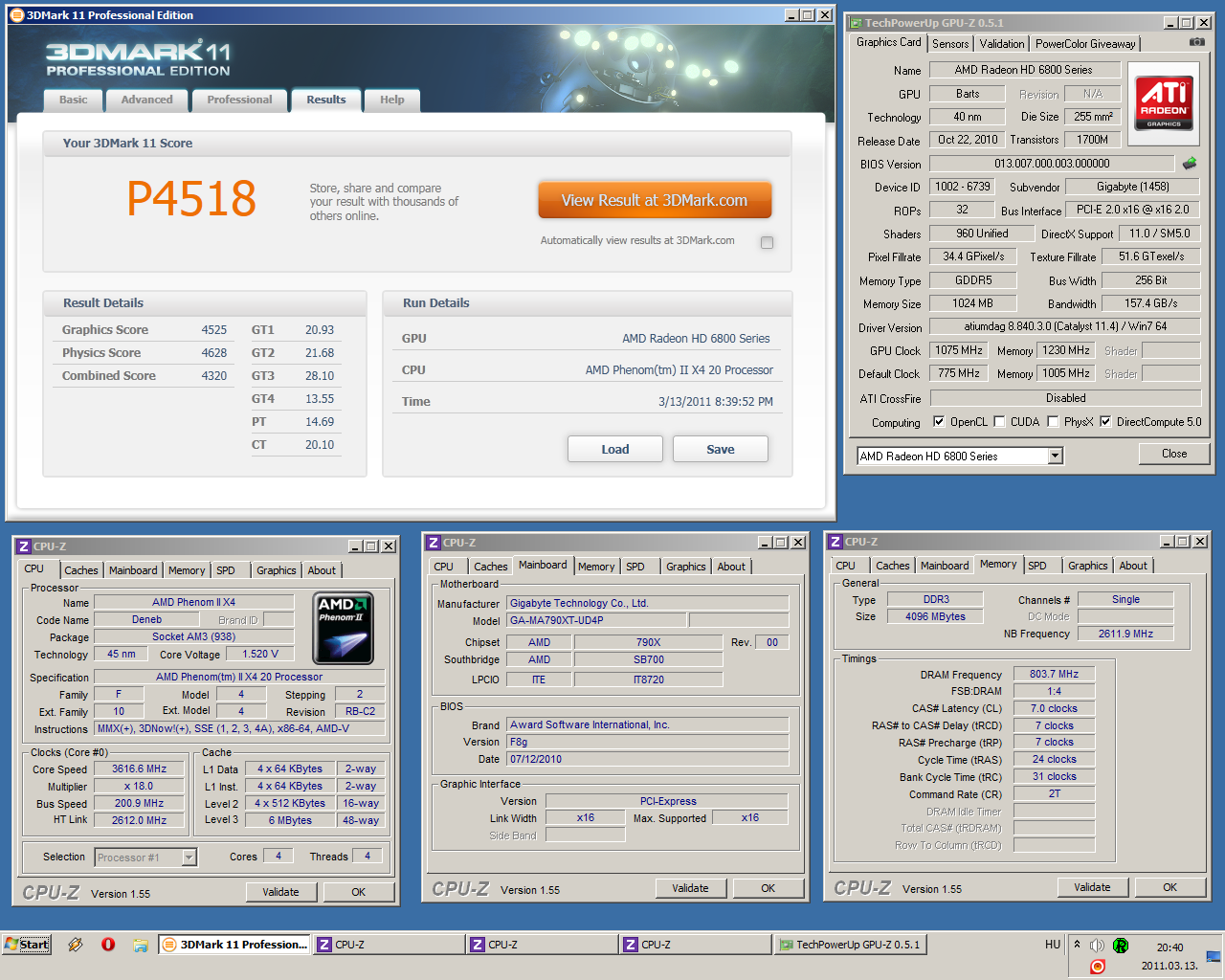
Task: Click CPU-Z icon in the Memory window's title bar
Action: (x=835, y=542)
